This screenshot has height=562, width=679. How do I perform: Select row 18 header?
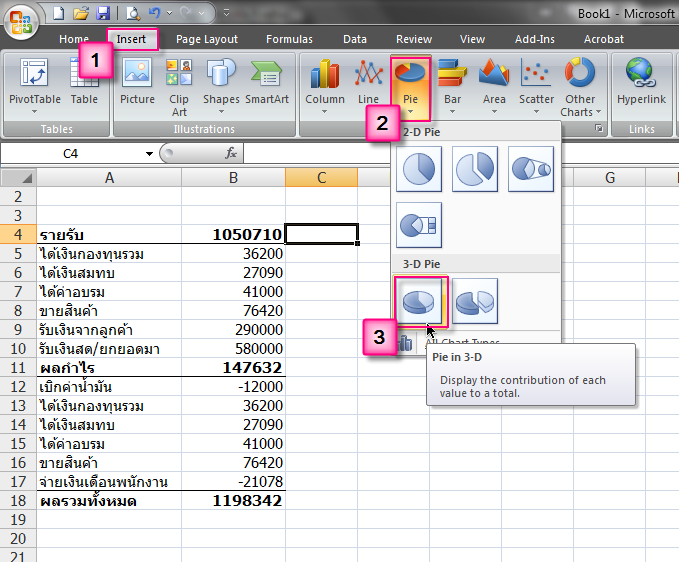(18, 501)
